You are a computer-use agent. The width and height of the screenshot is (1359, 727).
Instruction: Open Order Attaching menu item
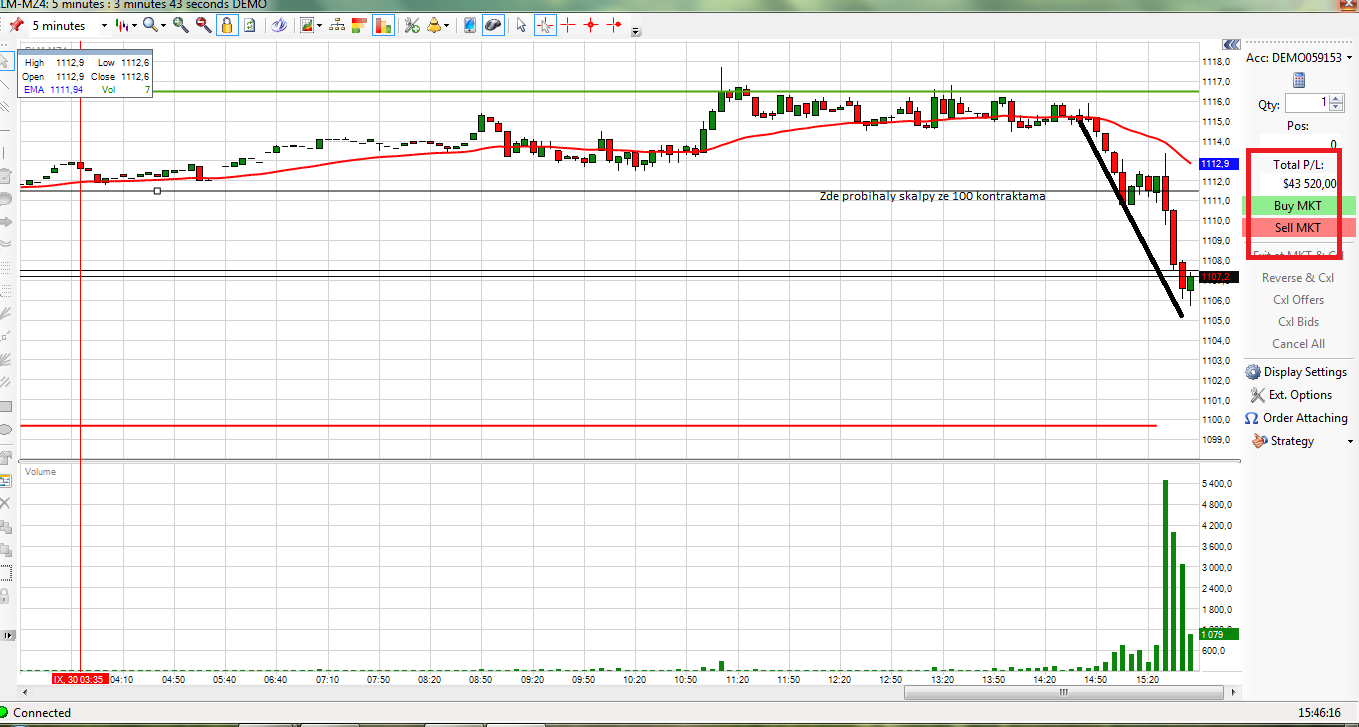point(1297,418)
